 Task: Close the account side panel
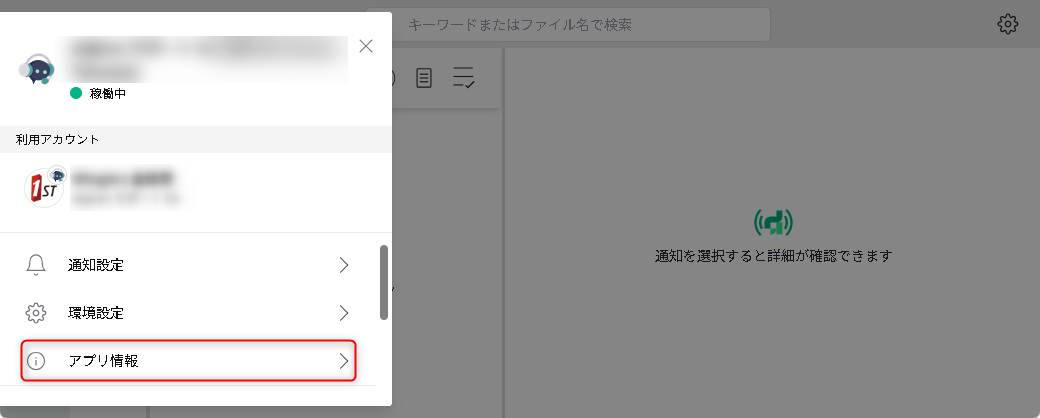click(365, 46)
